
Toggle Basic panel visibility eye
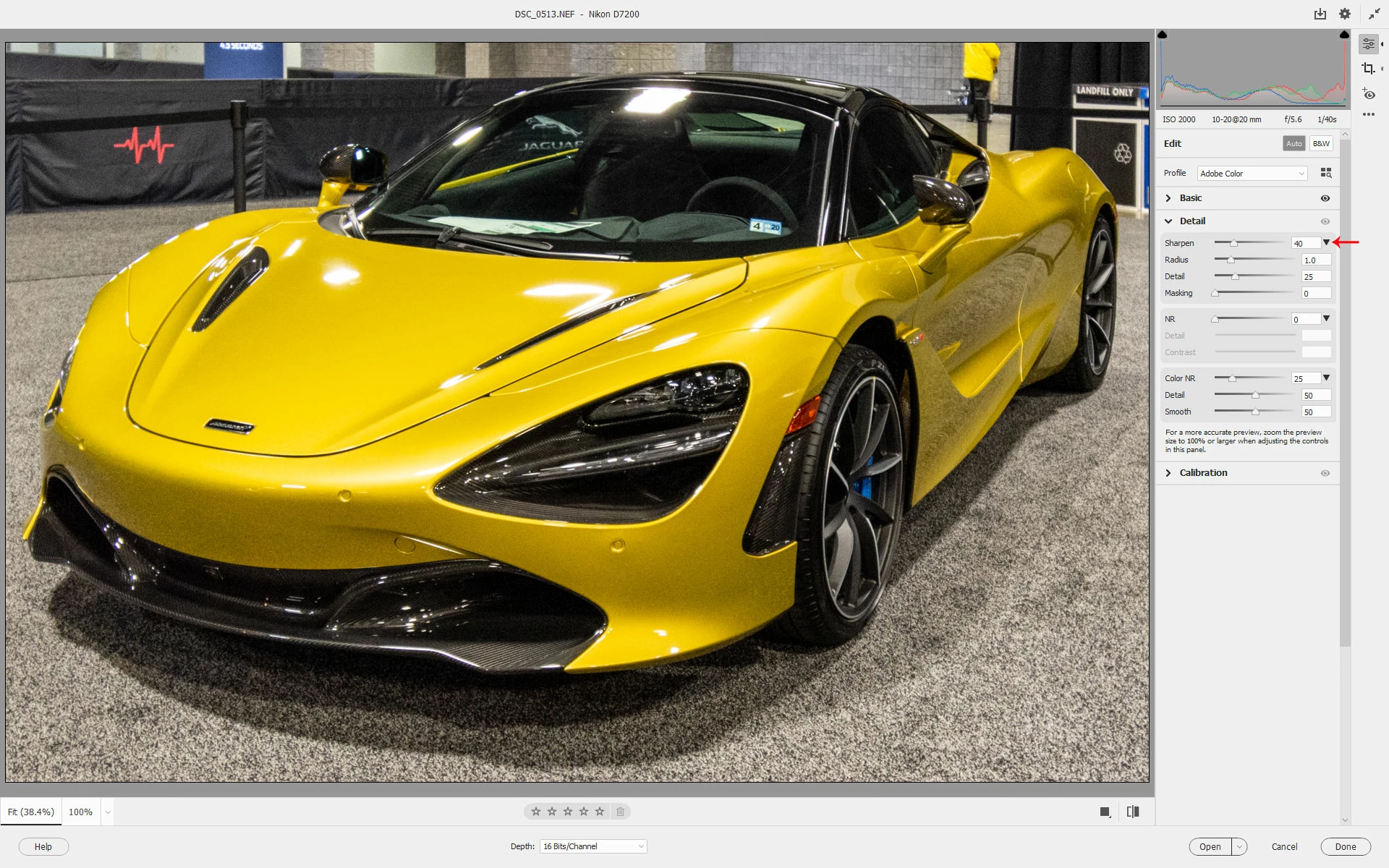1325,198
